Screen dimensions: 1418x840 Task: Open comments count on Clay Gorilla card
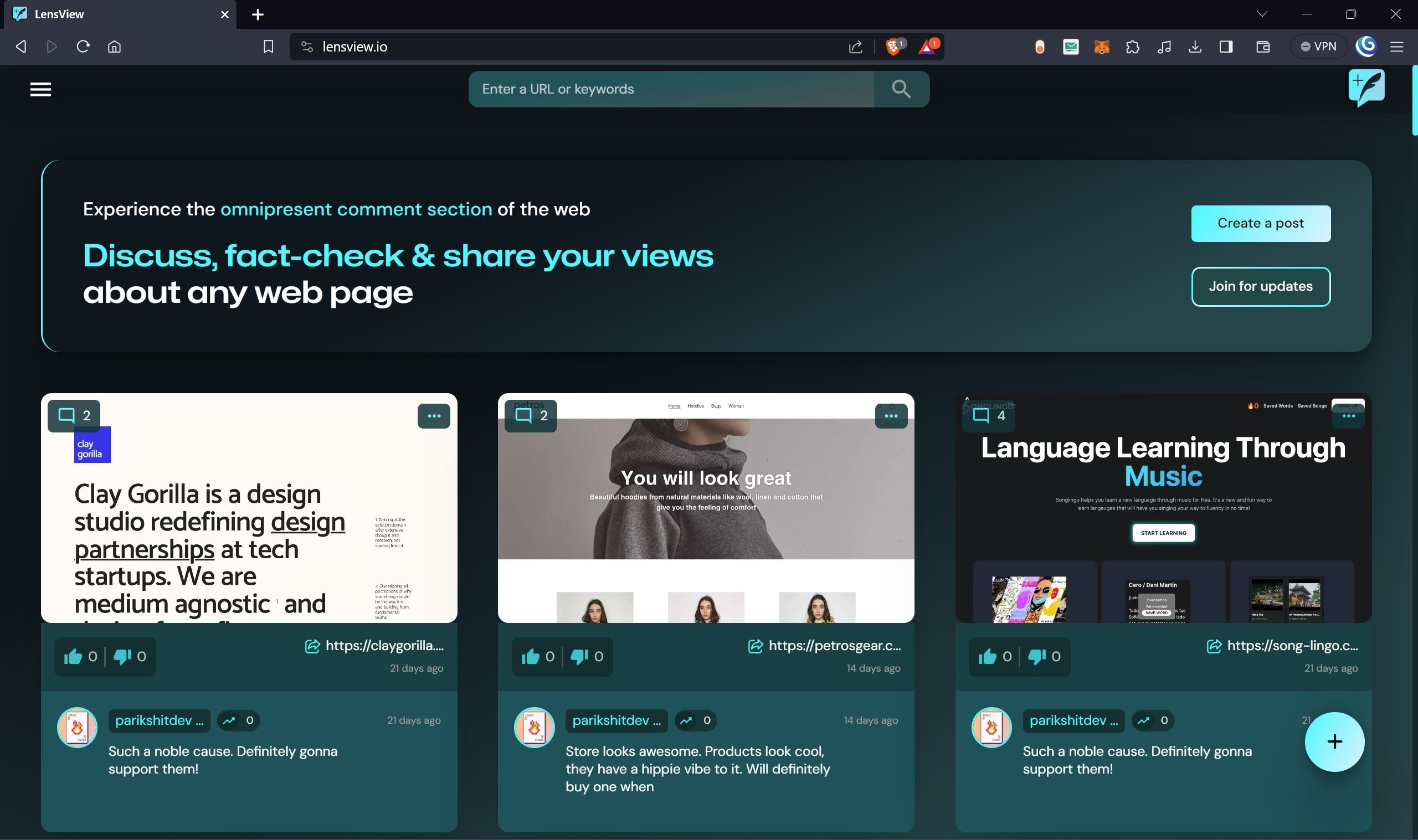[x=74, y=415]
